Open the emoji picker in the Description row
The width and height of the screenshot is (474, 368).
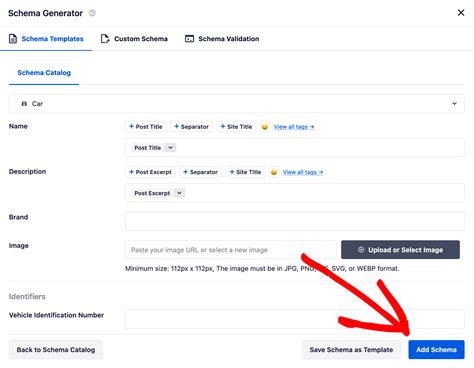(x=274, y=172)
